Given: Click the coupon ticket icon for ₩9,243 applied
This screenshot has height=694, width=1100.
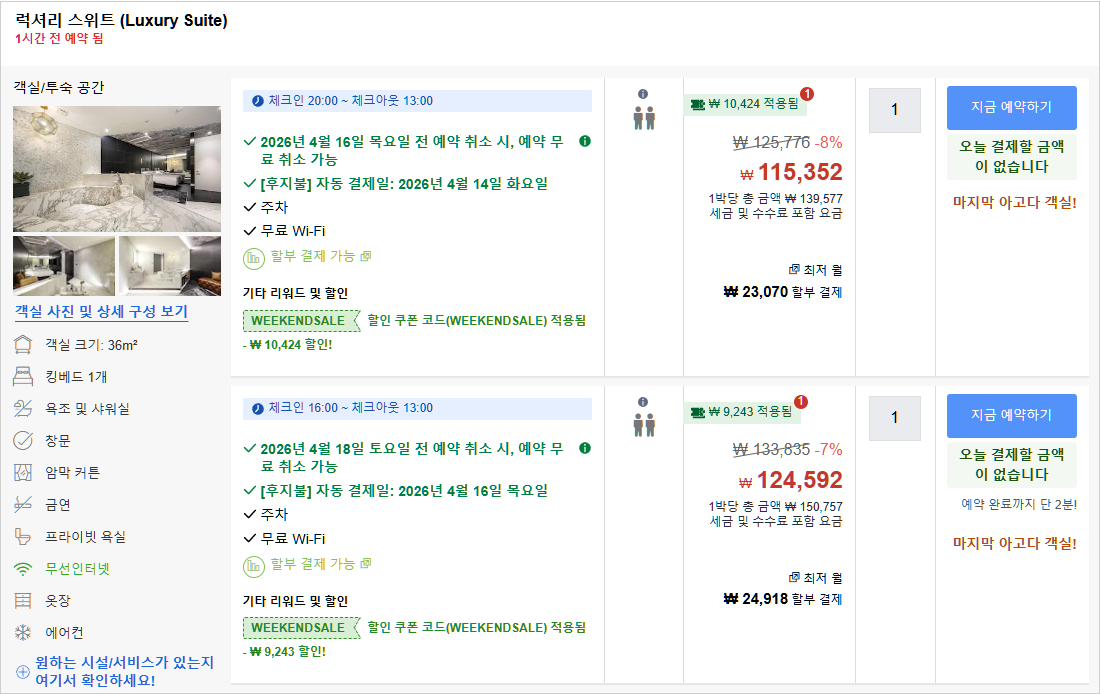Looking at the screenshot, I should 697,413.
